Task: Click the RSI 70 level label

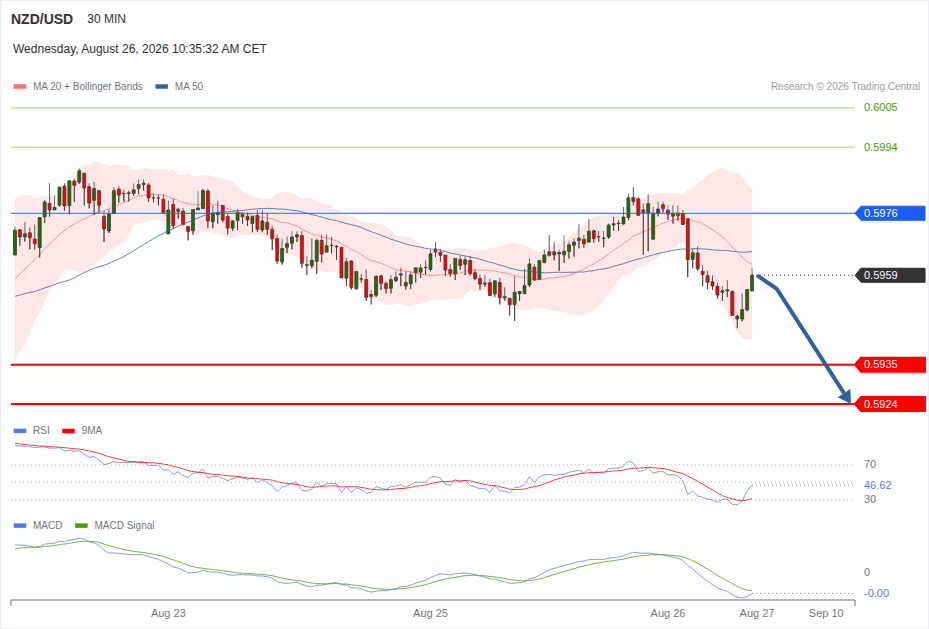Action: [x=870, y=464]
